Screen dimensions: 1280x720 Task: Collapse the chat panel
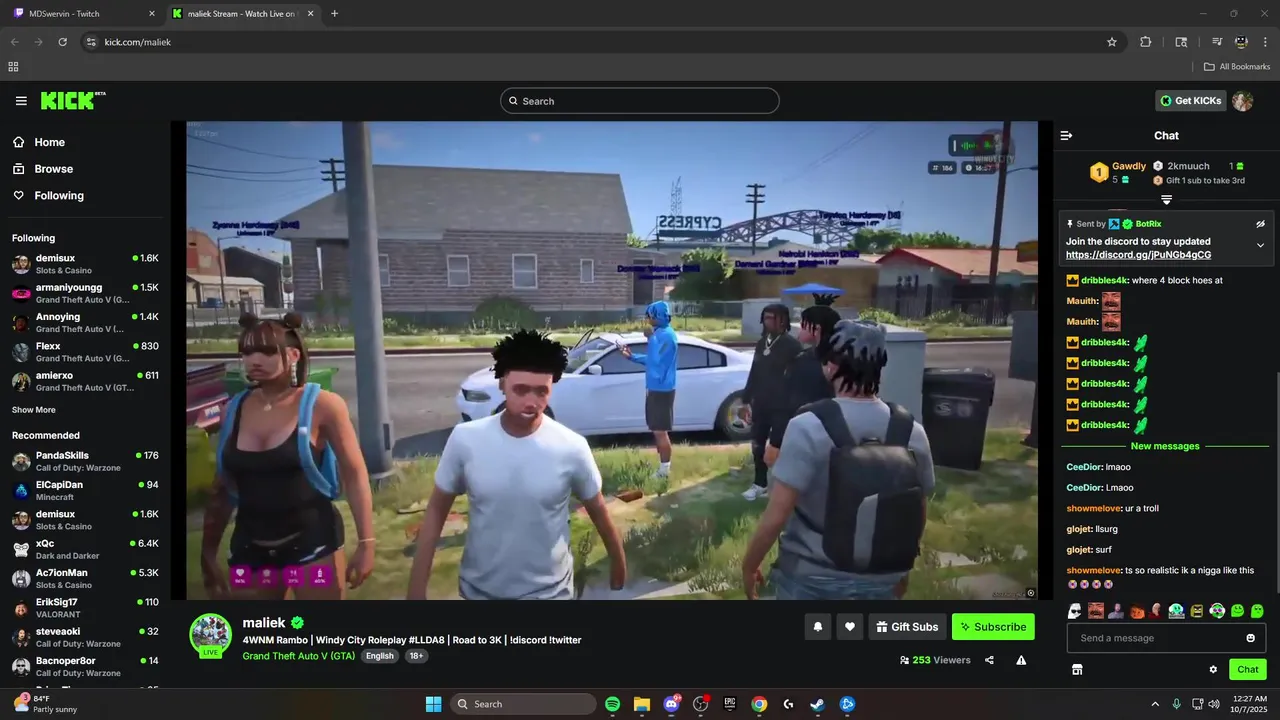pos(1066,135)
